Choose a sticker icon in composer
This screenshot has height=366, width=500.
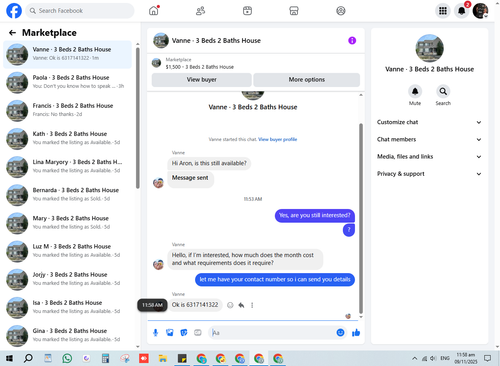184,332
